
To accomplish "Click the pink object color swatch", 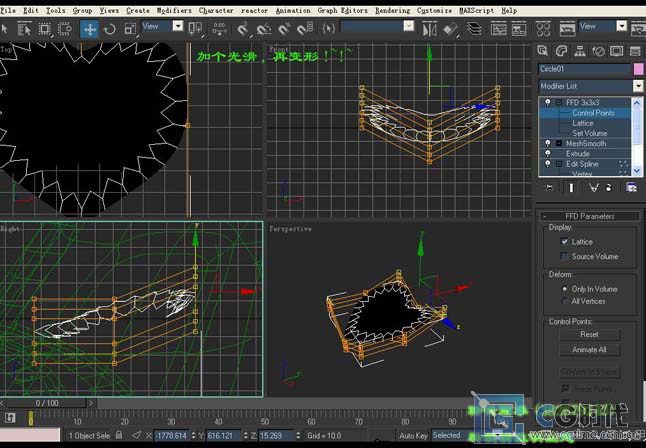I will pyautogui.click(x=638, y=69).
